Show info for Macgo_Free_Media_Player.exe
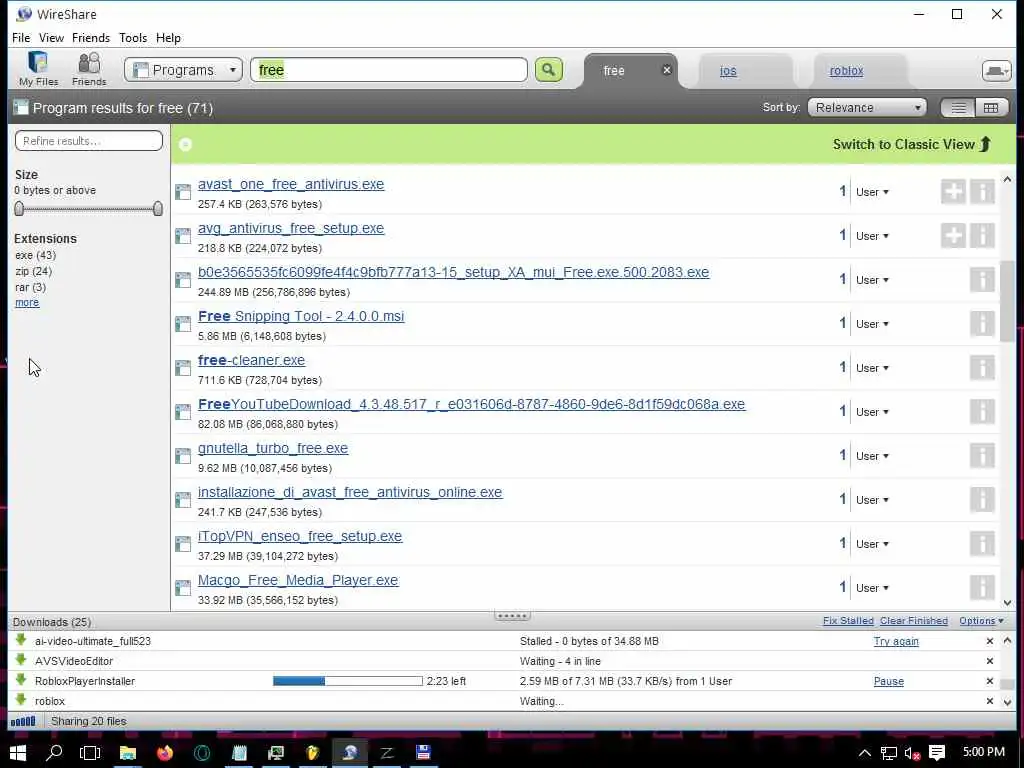This screenshot has height=768, width=1024. click(982, 587)
